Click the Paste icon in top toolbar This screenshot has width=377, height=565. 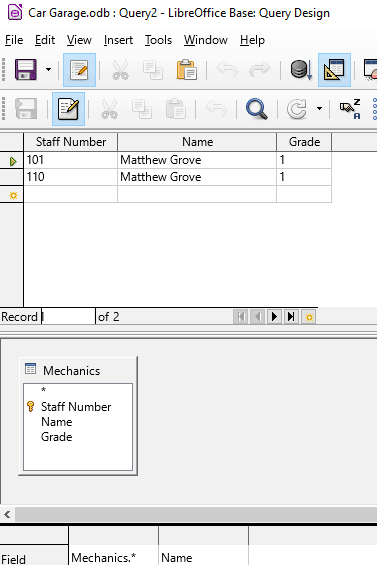[186, 70]
